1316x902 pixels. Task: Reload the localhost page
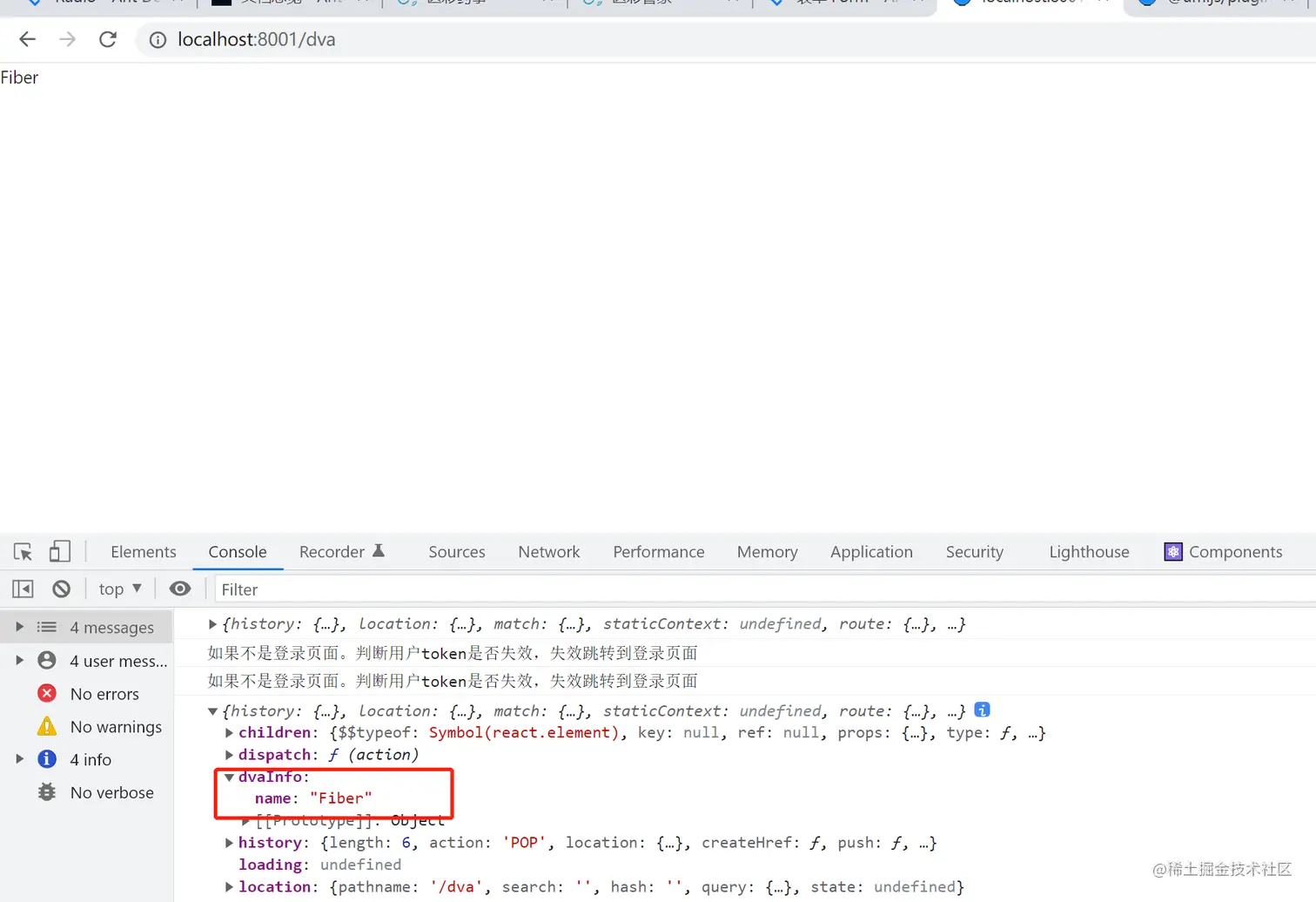point(108,39)
